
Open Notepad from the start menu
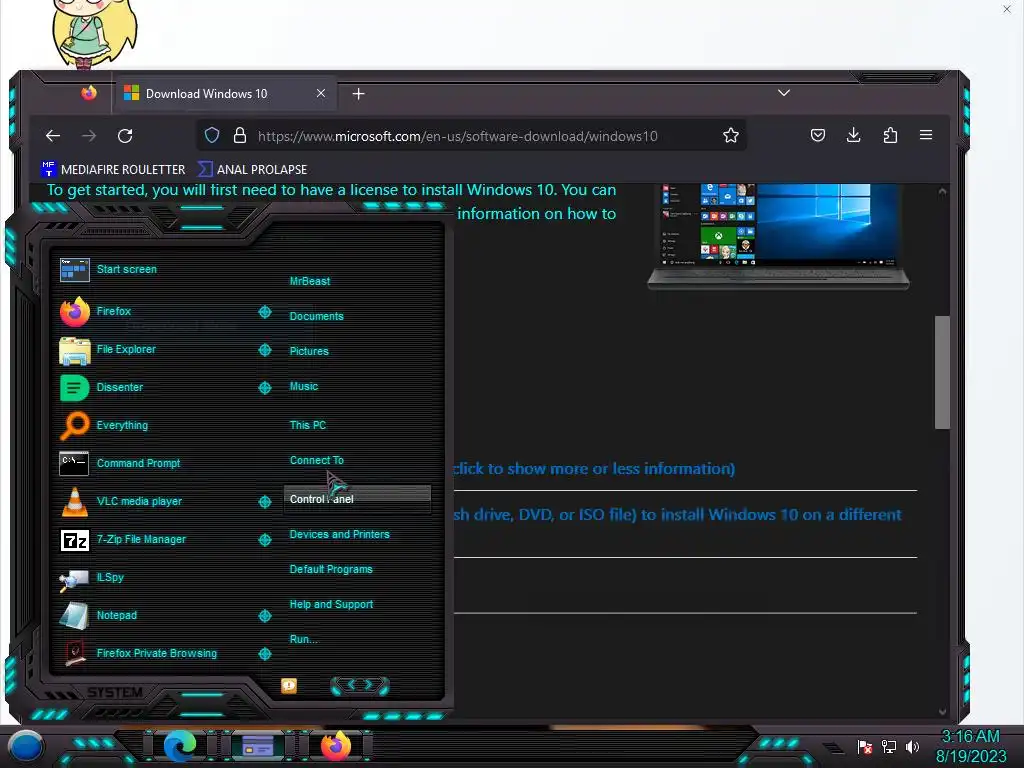point(117,615)
